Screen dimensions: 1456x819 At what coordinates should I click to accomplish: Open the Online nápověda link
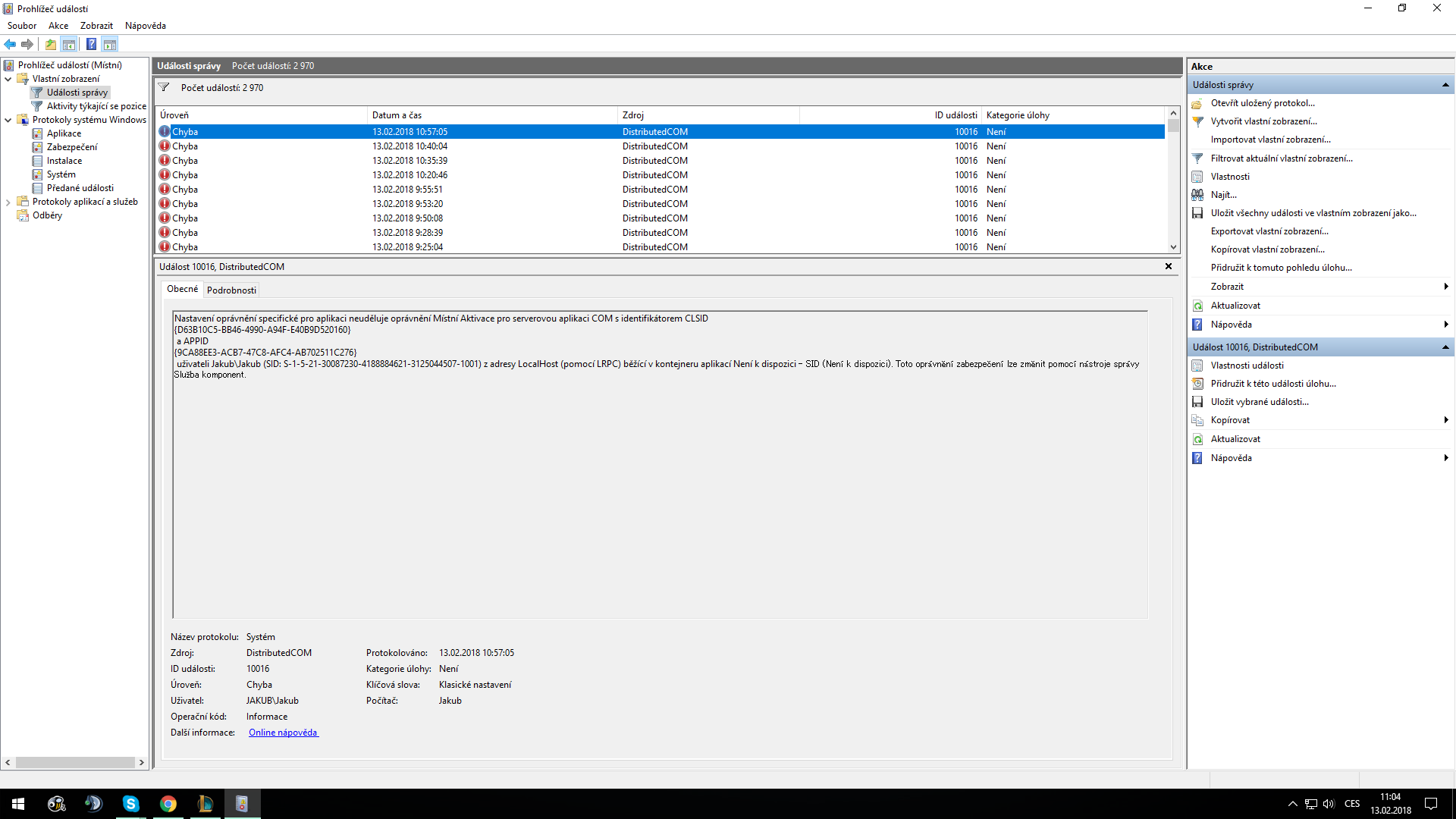pyautogui.click(x=283, y=733)
